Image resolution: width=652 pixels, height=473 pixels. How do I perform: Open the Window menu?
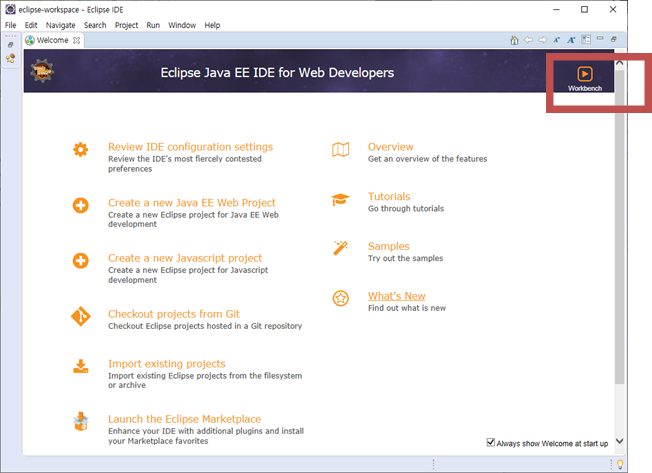pos(182,25)
